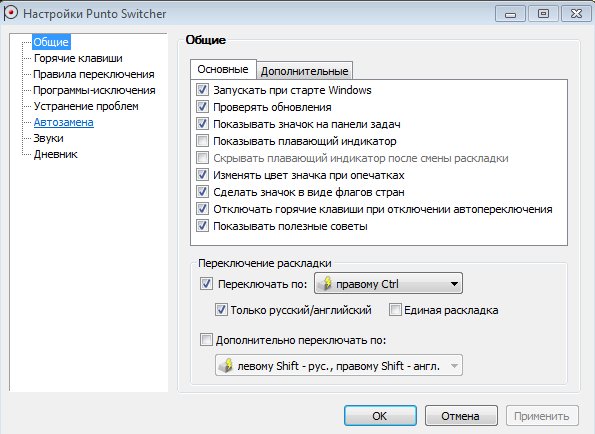Go to Устранение проблем section
This screenshot has width=595, height=434.
pos(86,106)
